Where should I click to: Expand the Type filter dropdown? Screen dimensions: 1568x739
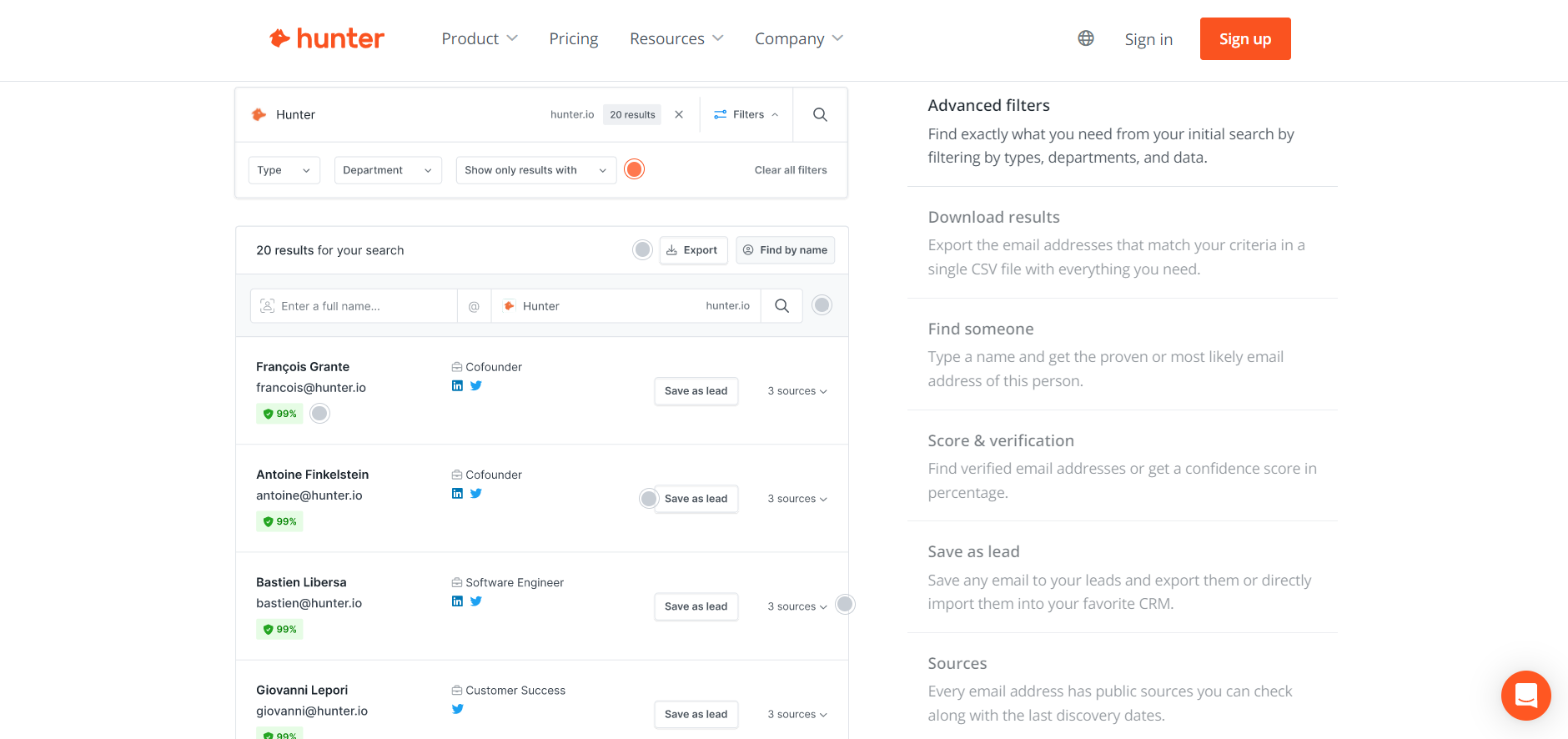[x=284, y=170]
